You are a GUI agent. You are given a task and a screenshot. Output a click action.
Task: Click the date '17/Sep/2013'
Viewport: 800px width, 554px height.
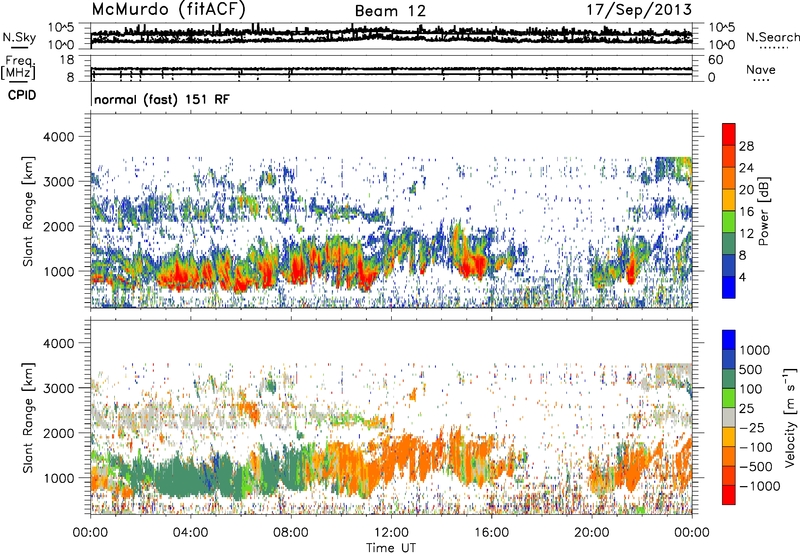tap(639, 10)
